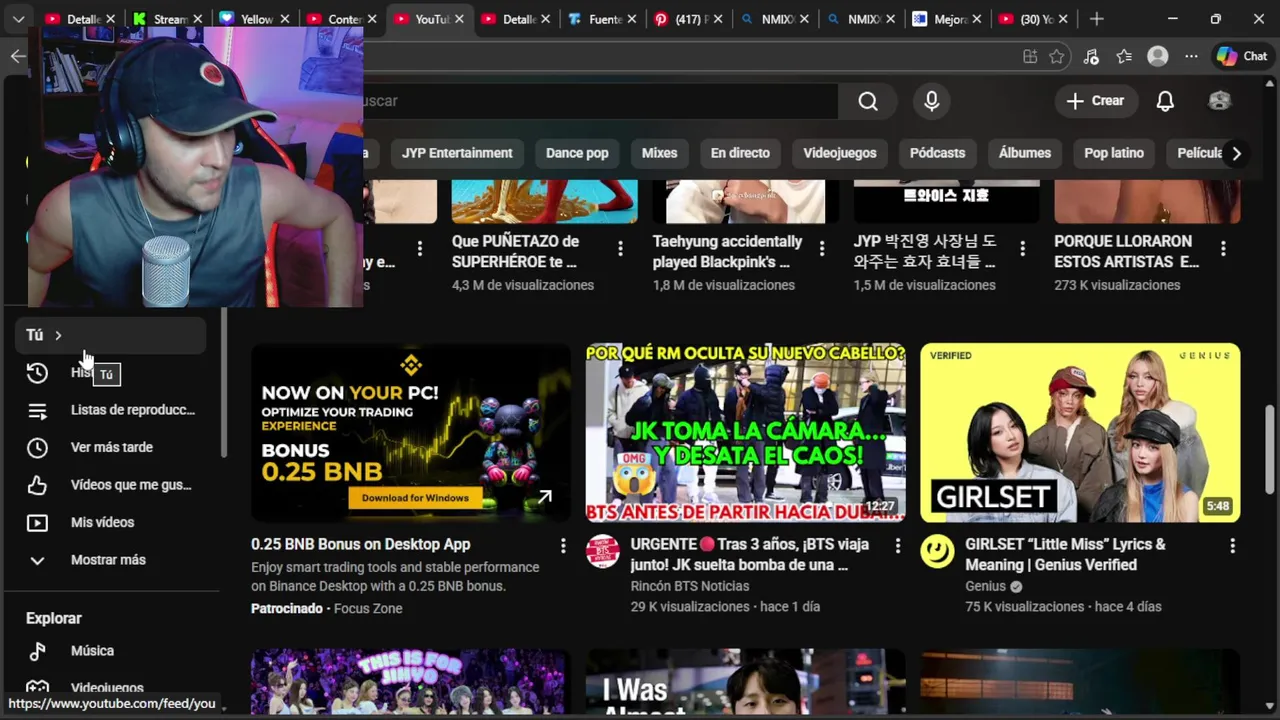Start voice search with the microphone icon
Image resolution: width=1280 pixels, height=720 pixels.
(931, 101)
